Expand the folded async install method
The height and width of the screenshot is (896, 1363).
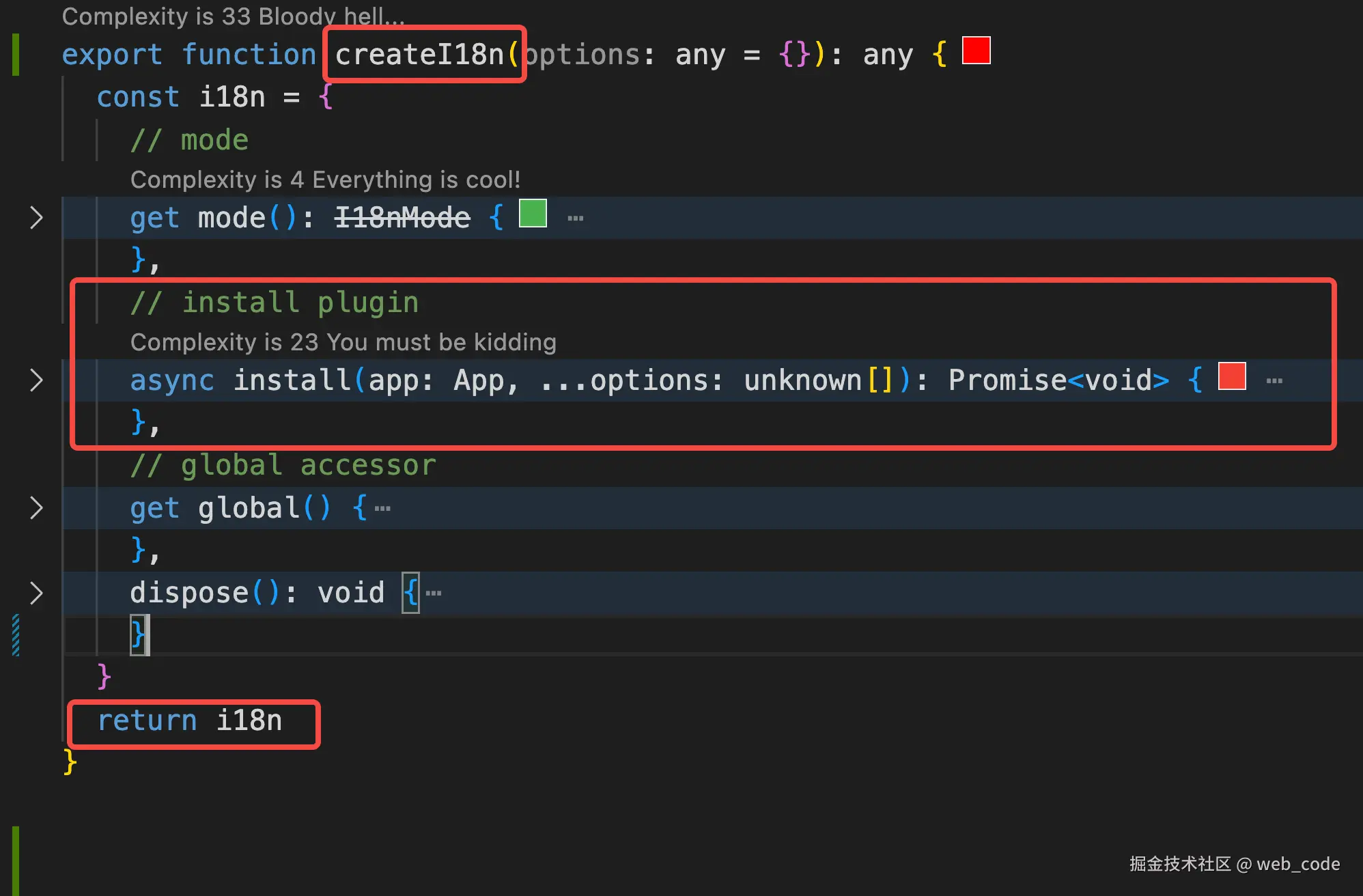pos(36,380)
